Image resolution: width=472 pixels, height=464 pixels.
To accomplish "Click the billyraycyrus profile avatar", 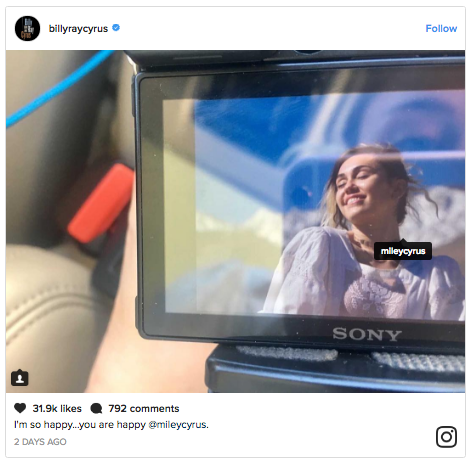I will [27, 28].
